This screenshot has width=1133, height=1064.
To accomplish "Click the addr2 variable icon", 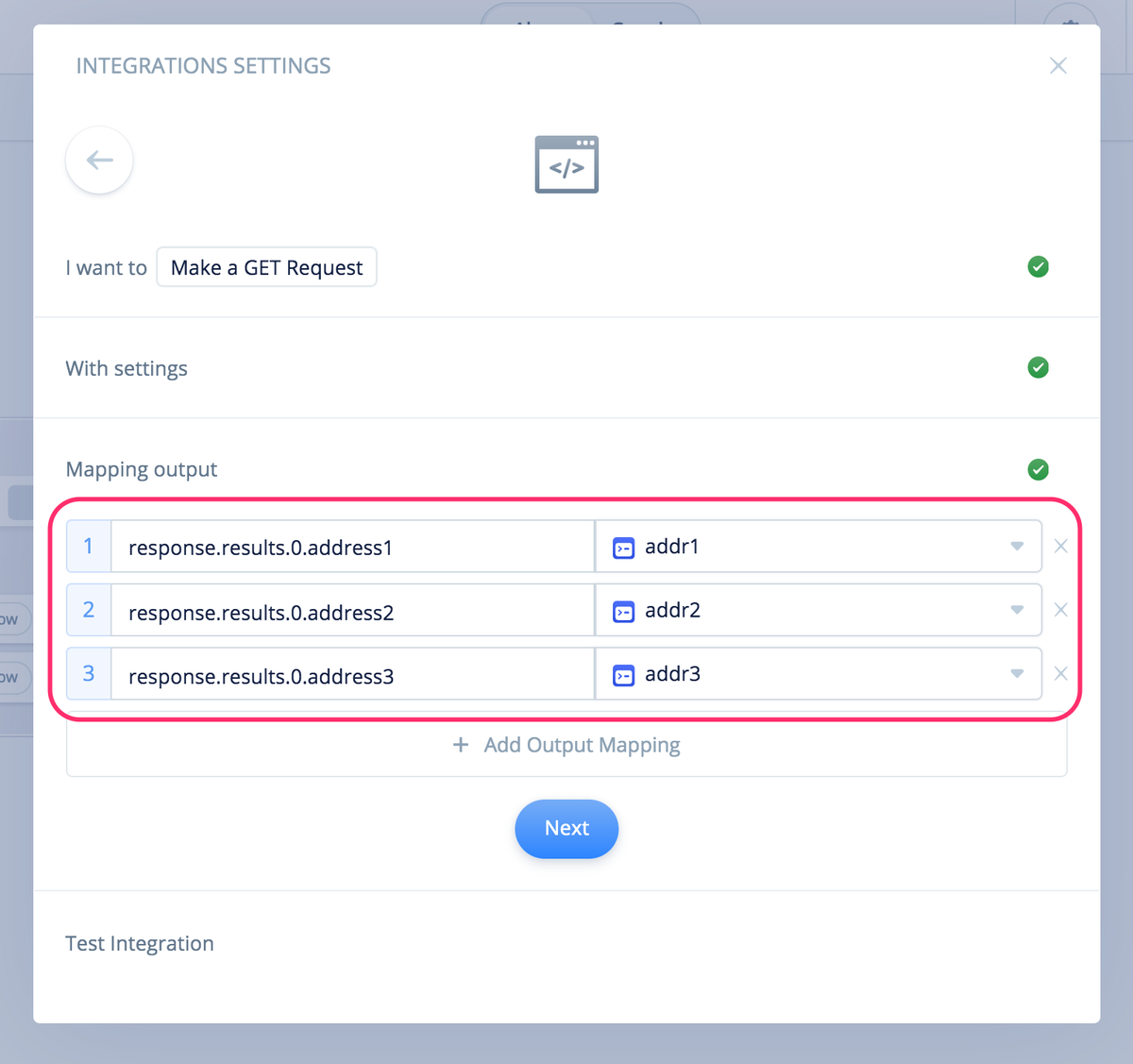I will point(623,612).
